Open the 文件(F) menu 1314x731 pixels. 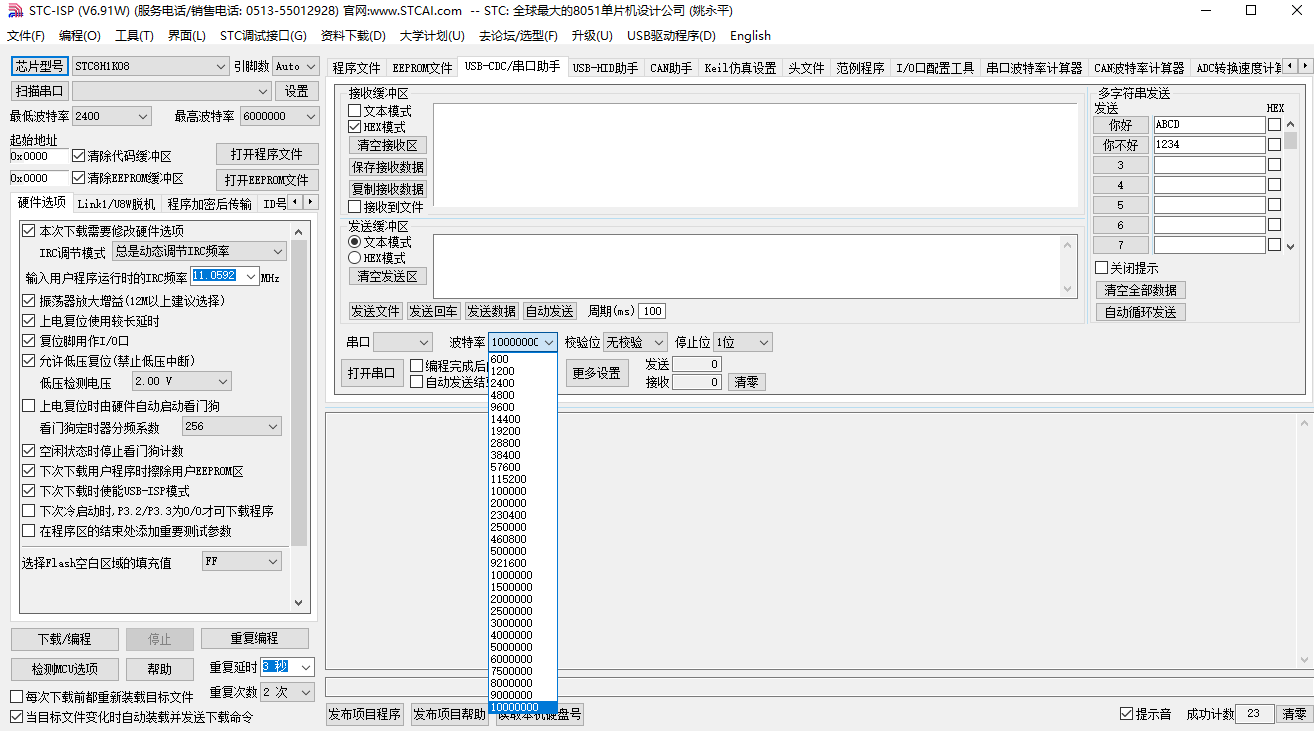(x=26, y=36)
